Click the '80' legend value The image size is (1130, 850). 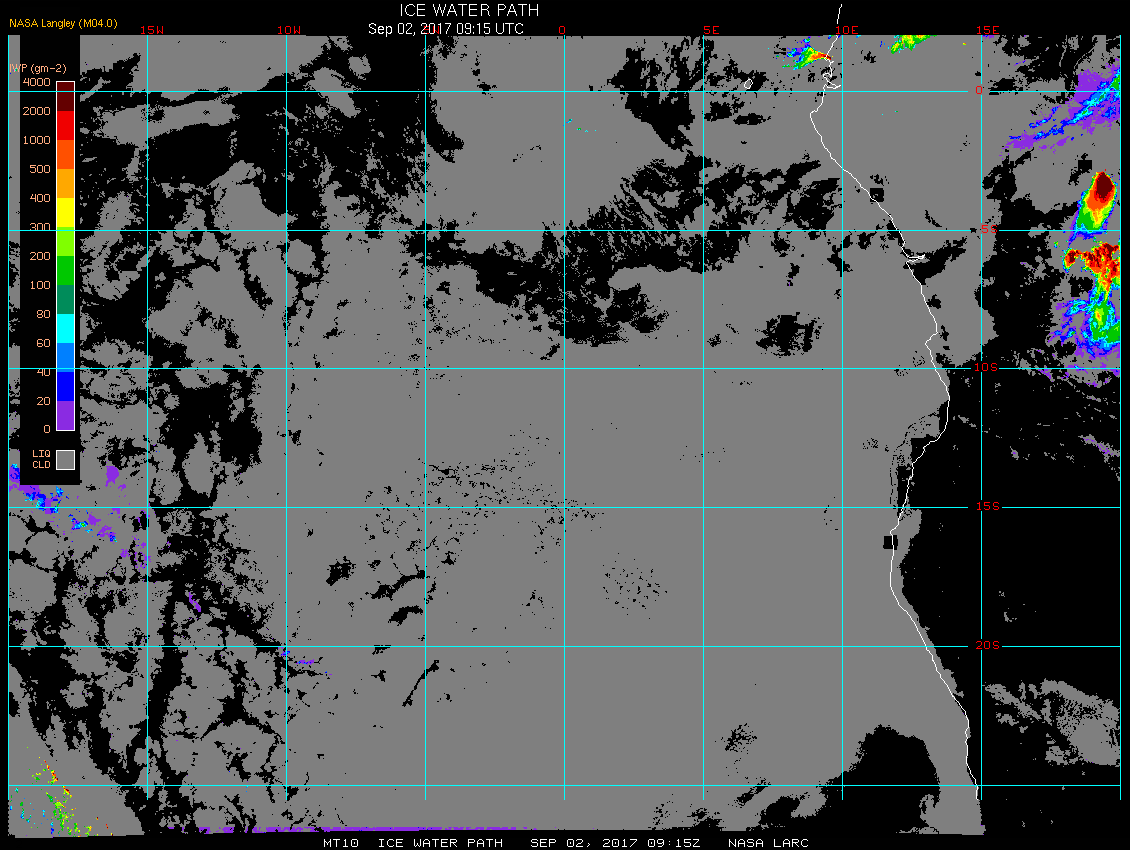(44, 314)
